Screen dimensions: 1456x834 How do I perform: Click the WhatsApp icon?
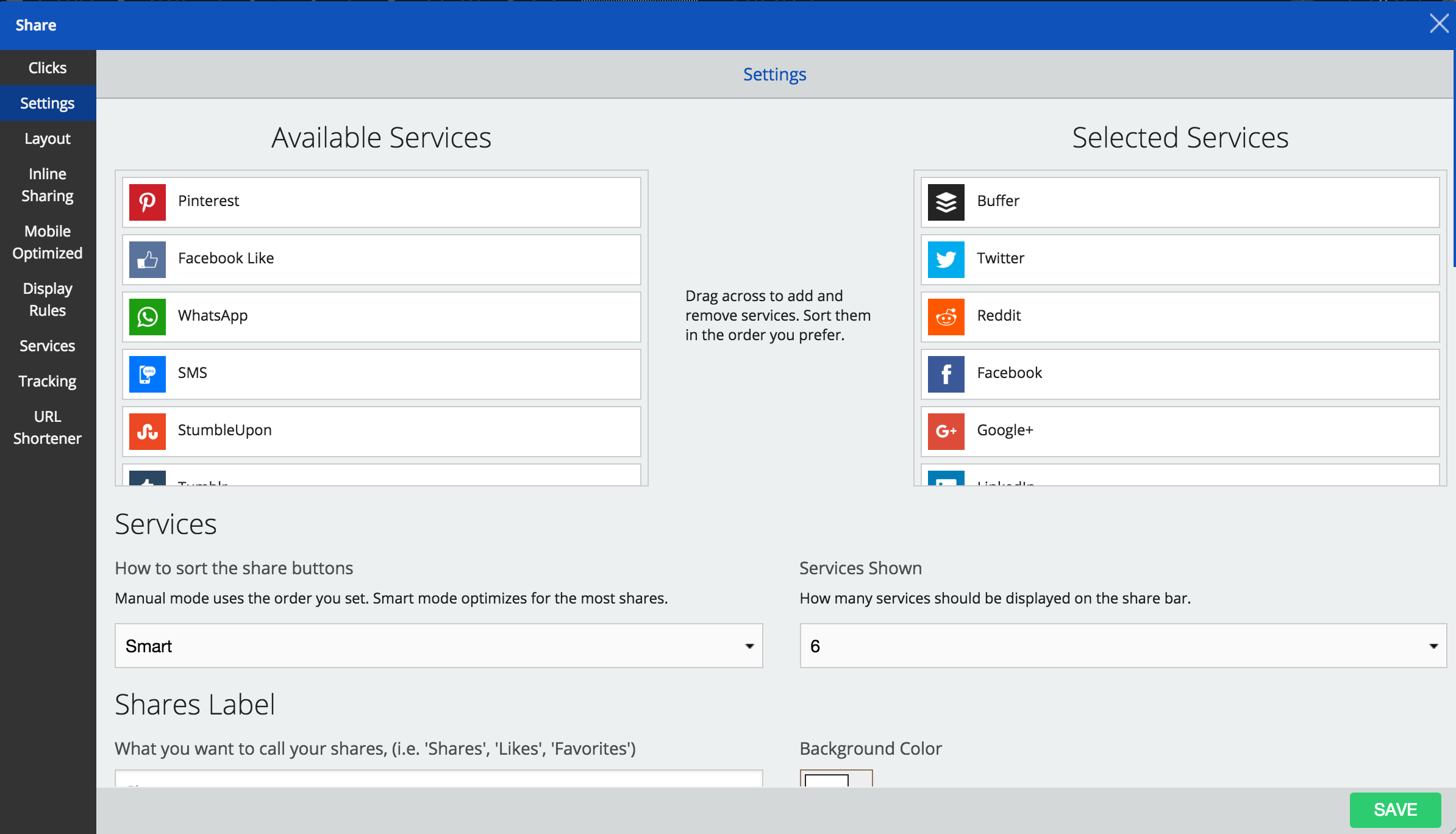(x=148, y=316)
